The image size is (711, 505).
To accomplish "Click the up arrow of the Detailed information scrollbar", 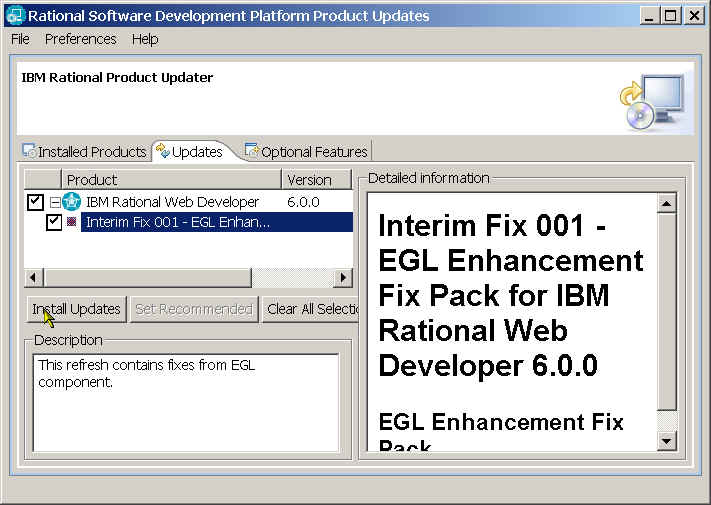I will point(667,204).
